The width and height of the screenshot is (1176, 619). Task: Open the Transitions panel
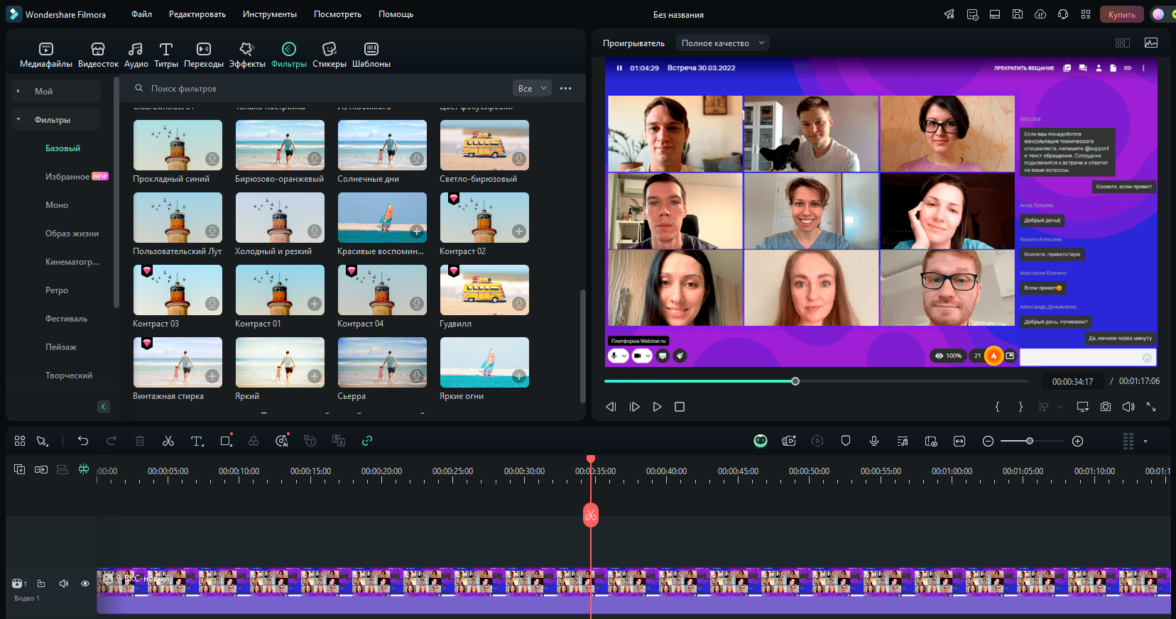point(203,55)
